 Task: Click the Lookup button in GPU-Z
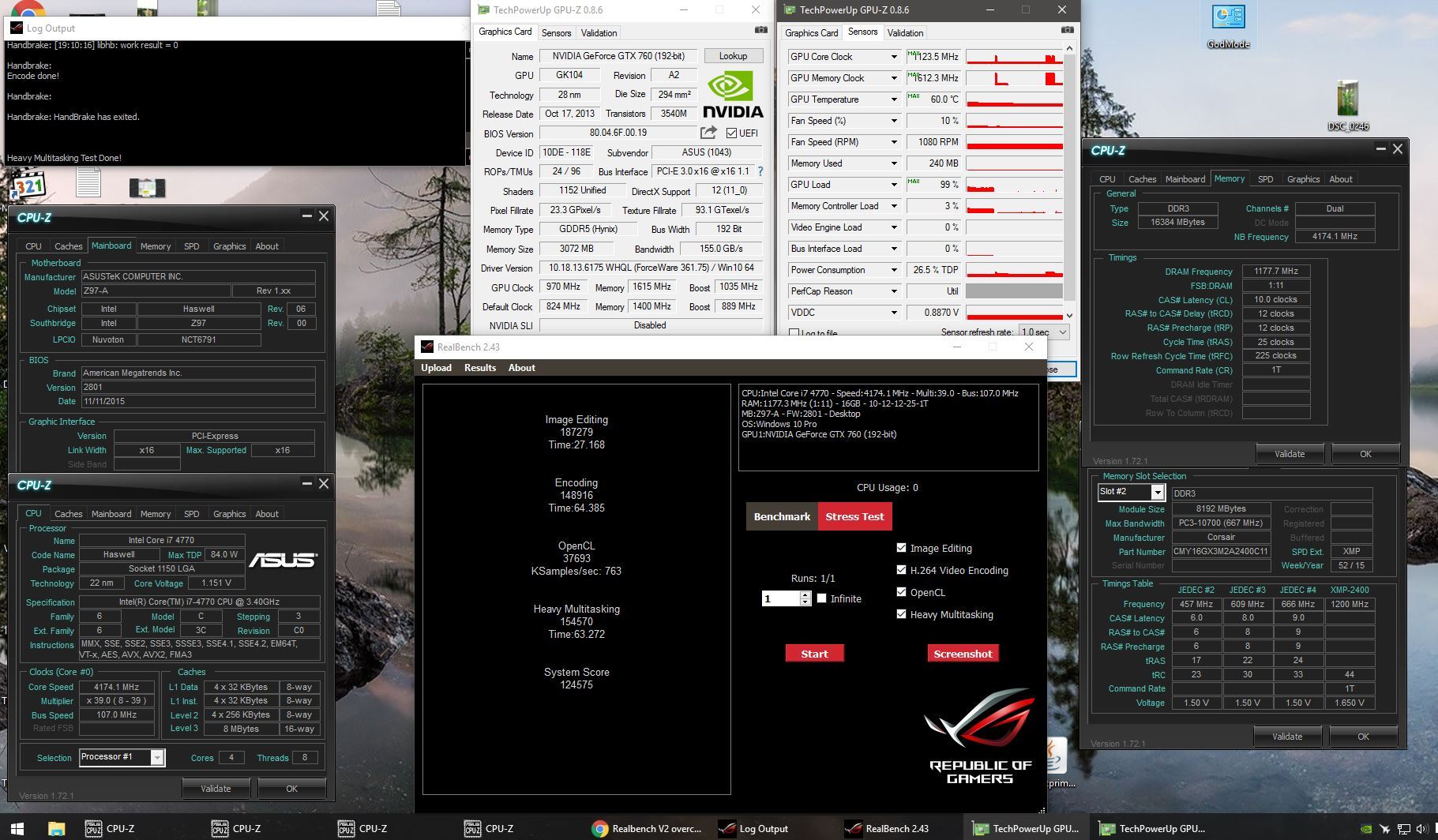(733, 56)
